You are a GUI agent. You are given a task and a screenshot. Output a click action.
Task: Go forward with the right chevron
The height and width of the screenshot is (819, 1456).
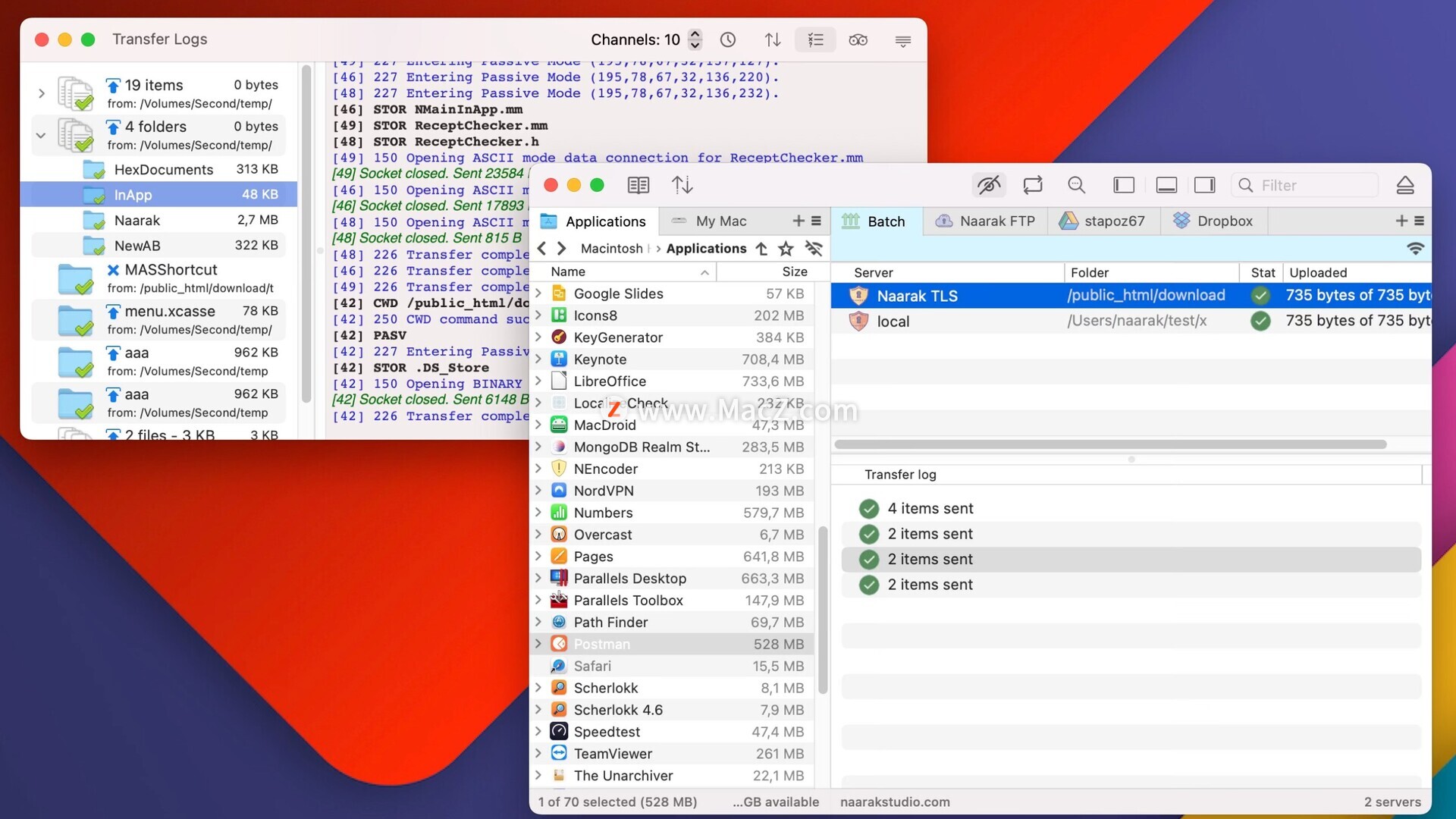[x=561, y=249]
